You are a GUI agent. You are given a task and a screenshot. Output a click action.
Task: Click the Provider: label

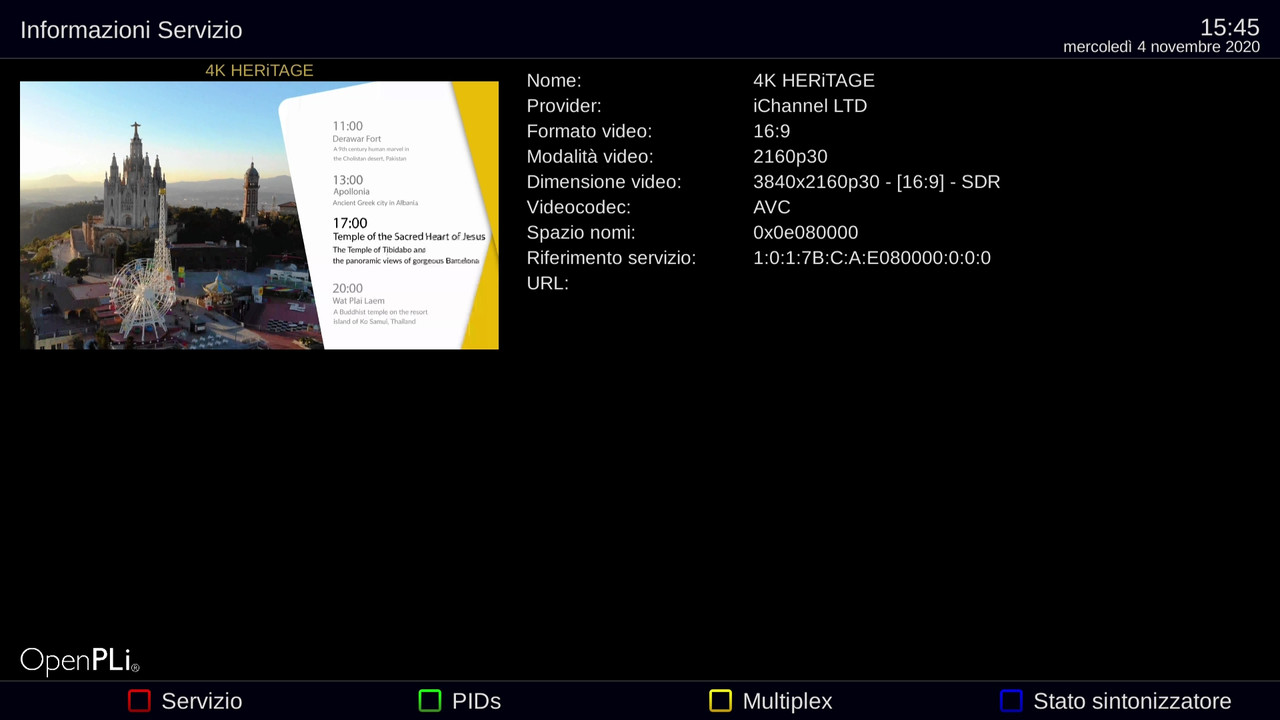tap(564, 106)
